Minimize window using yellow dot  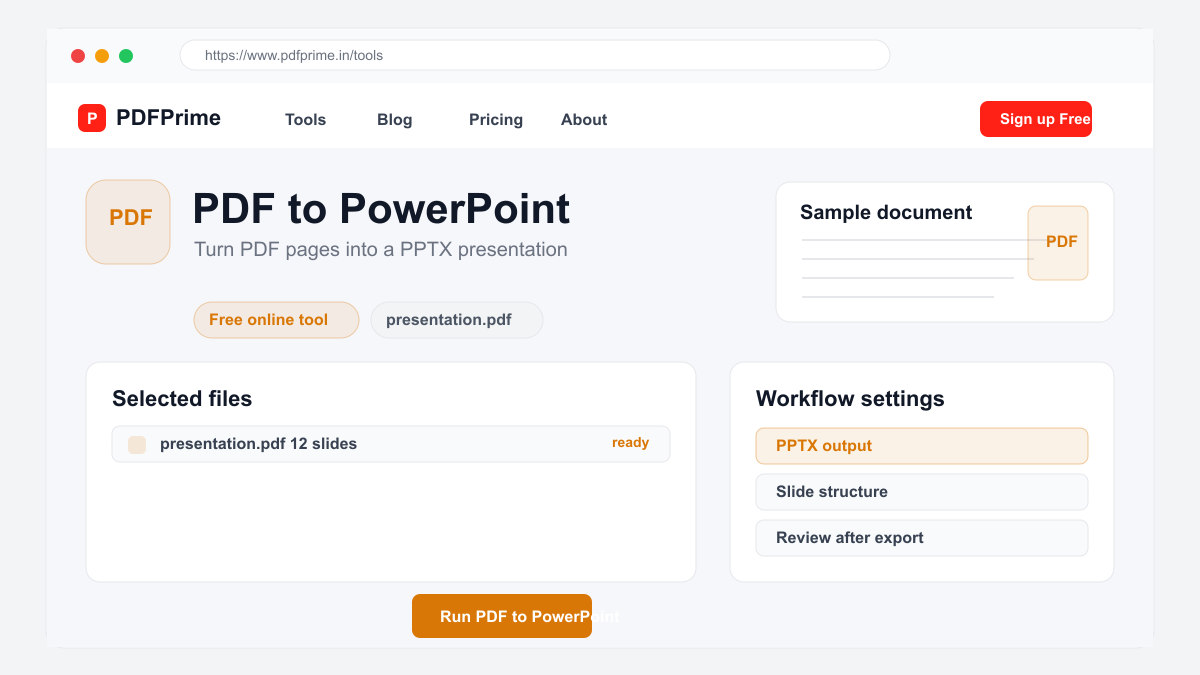point(102,56)
